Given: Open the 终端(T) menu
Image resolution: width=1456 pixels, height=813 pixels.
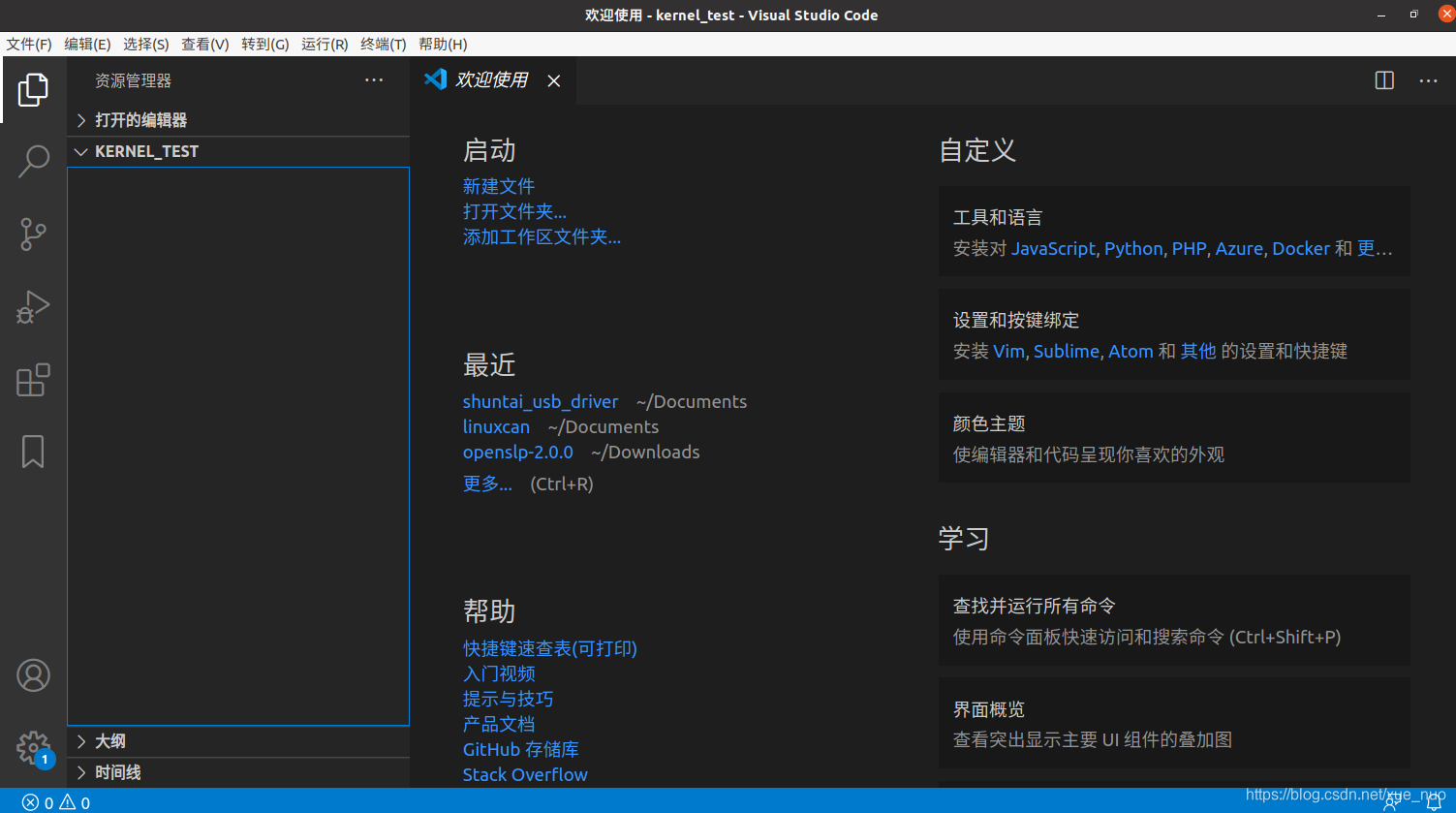Looking at the screenshot, I should [384, 45].
